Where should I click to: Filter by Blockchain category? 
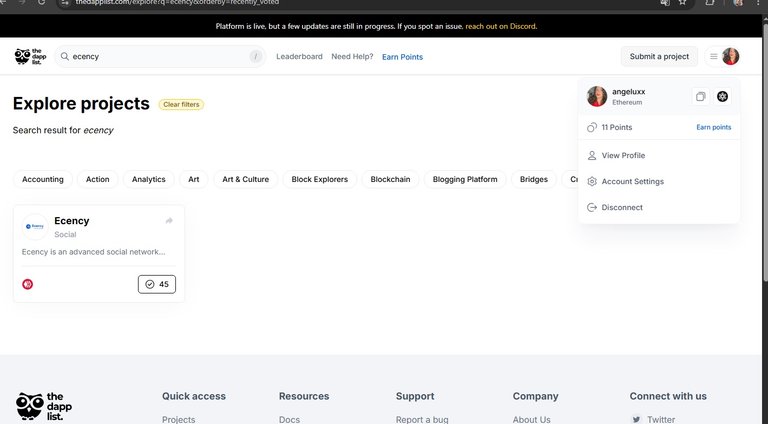390,179
